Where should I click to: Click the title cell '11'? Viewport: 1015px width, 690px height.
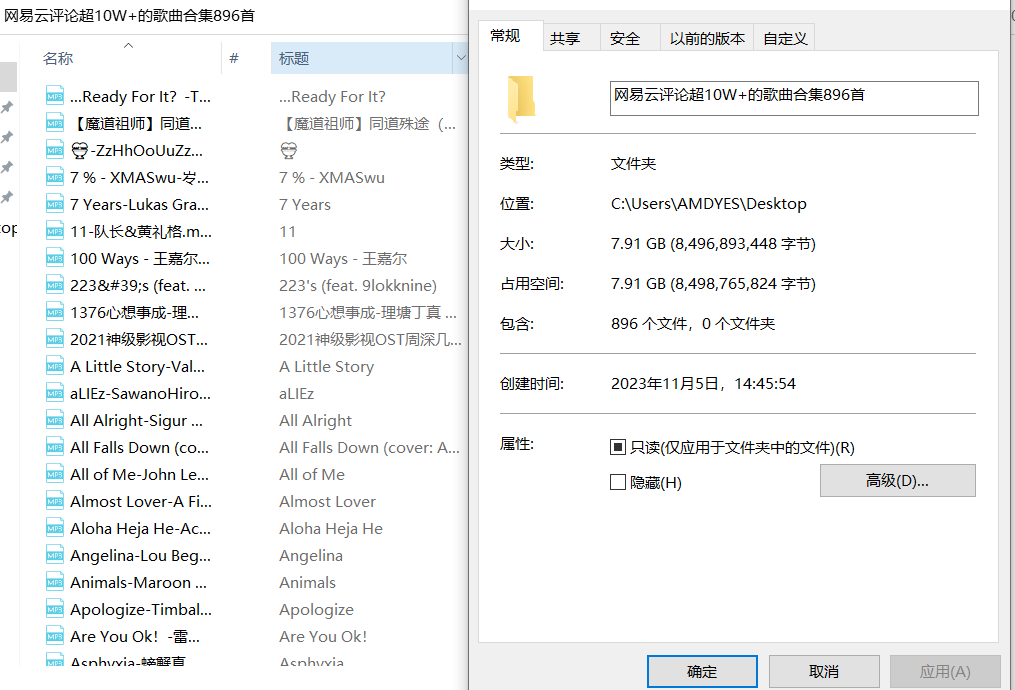pos(287,232)
